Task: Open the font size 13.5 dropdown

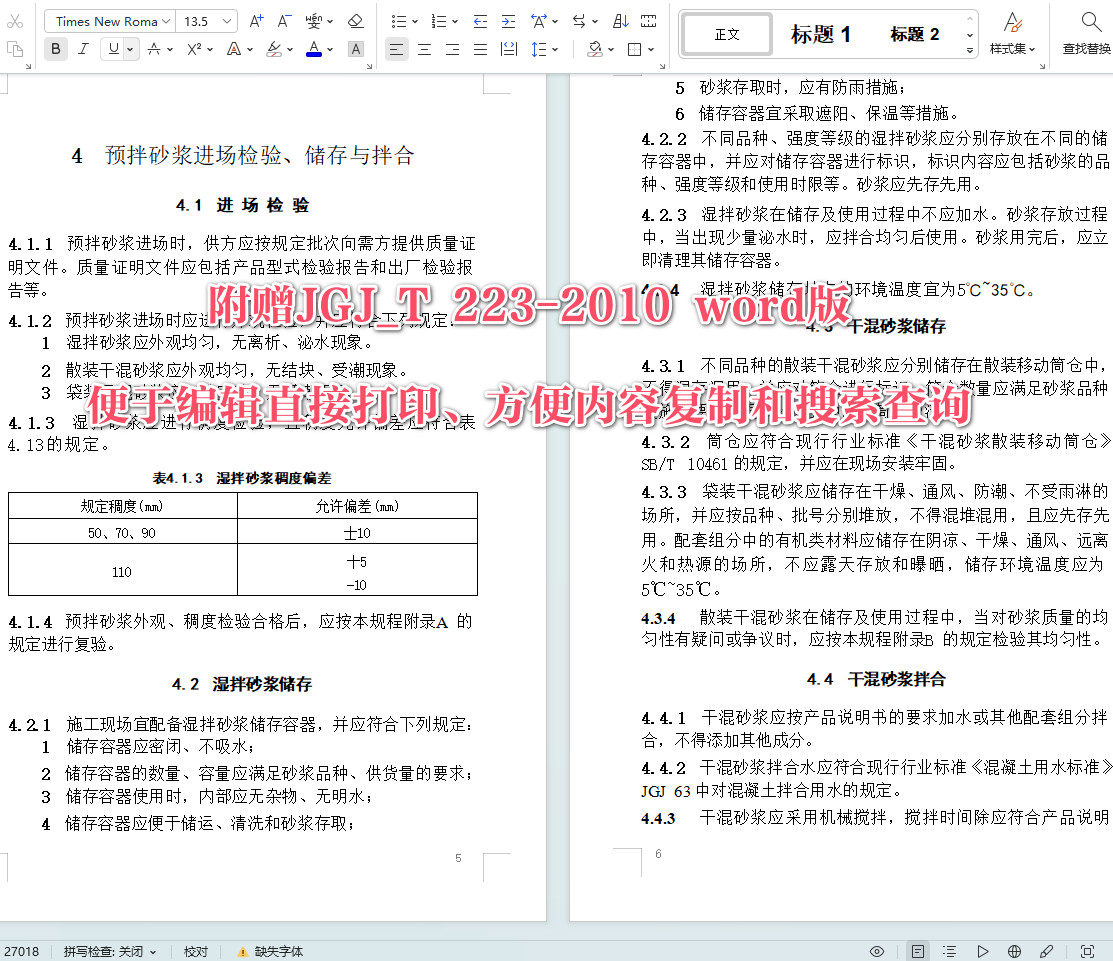Action: (203, 20)
